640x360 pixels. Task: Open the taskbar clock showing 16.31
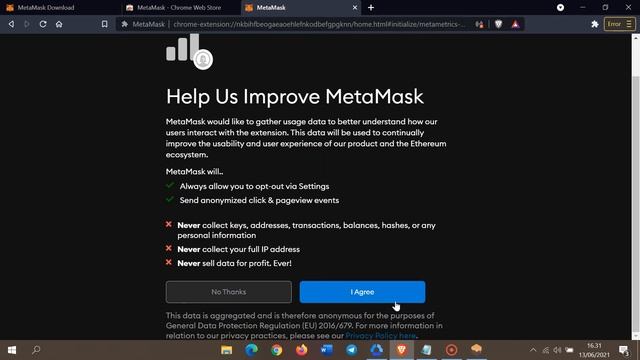(x=594, y=350)
